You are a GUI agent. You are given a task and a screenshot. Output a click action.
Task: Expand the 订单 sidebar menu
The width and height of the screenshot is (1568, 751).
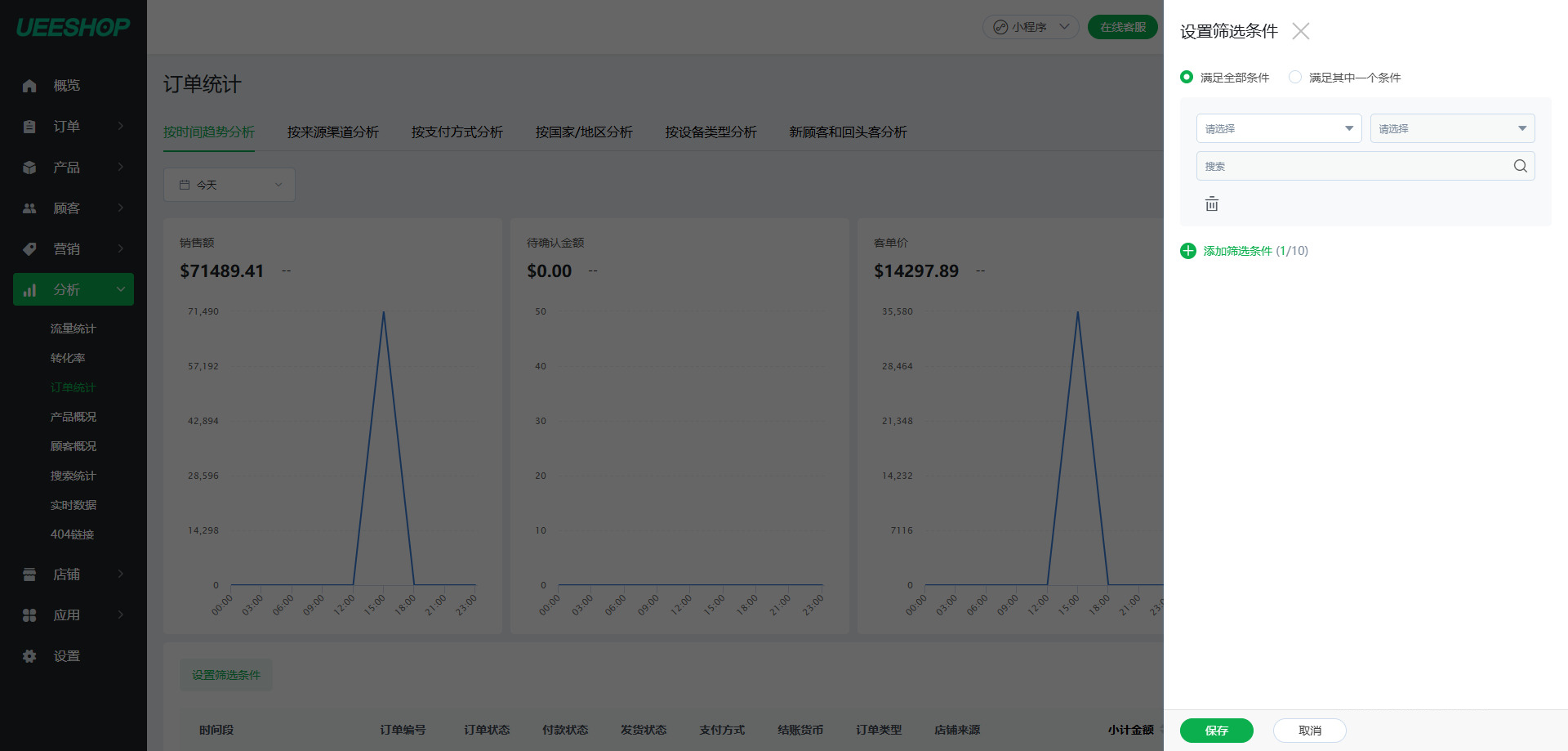(x=121, y=126)
